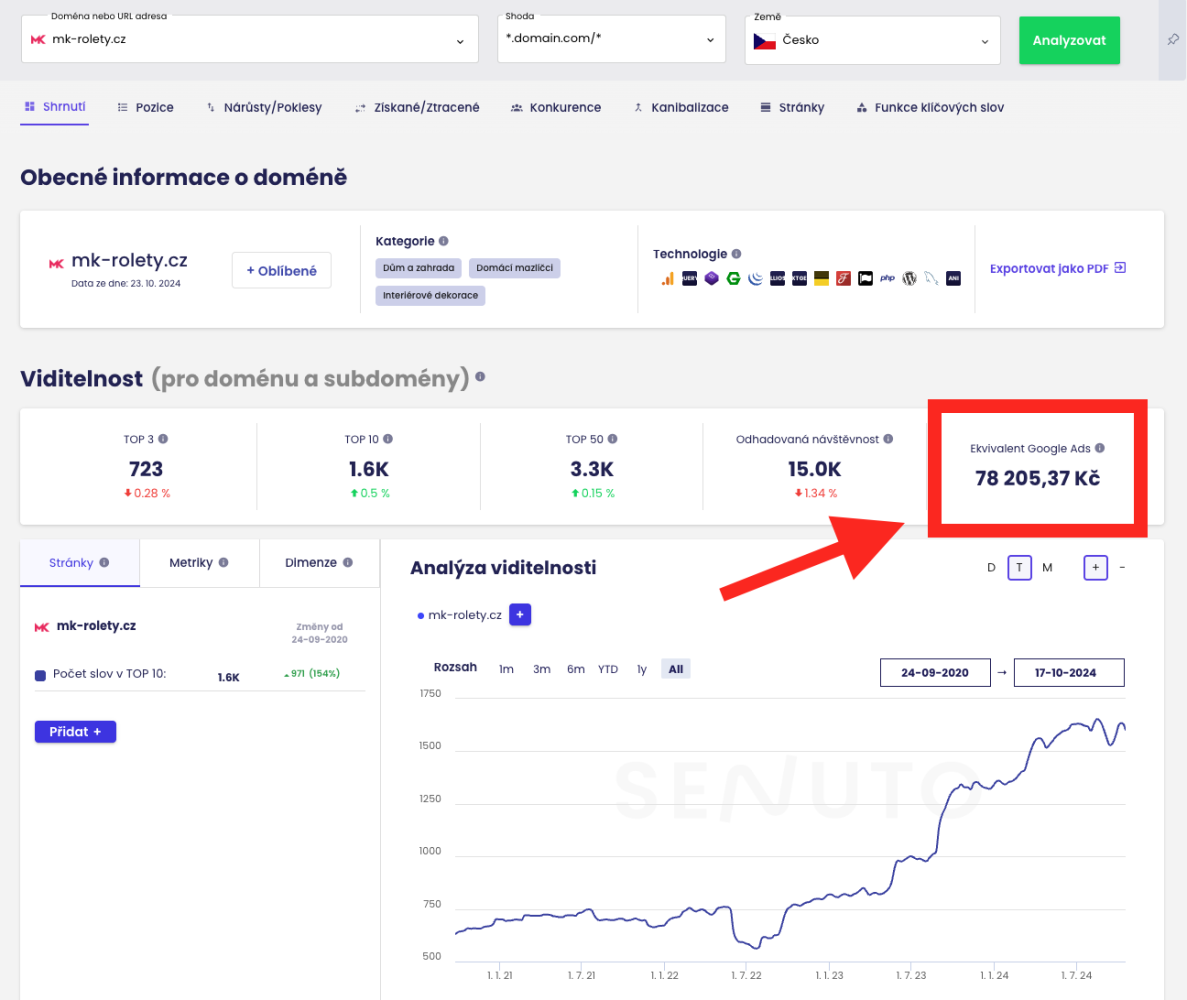The width and height of the screenshot is (1187, 1000).
Task: Click the start date field 24-09-2020
Action: pos(935,672)
